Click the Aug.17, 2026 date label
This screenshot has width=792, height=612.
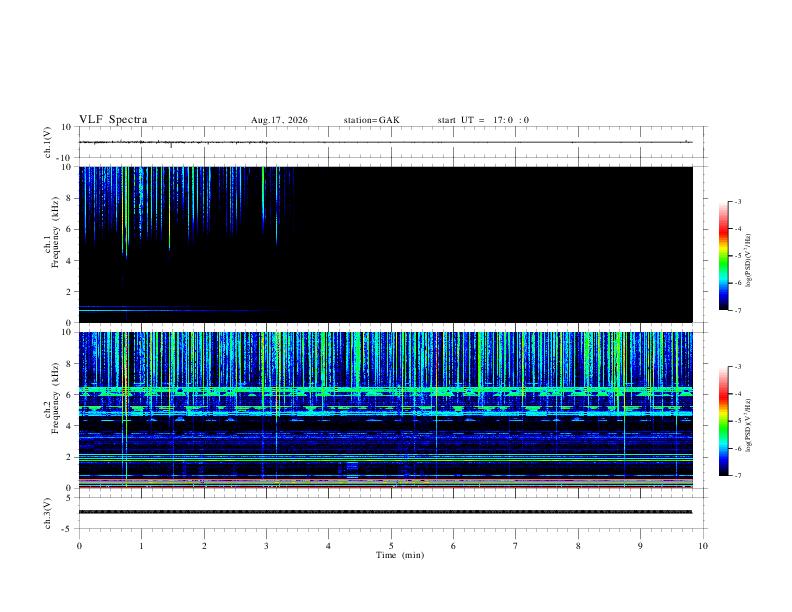(279, 120)
